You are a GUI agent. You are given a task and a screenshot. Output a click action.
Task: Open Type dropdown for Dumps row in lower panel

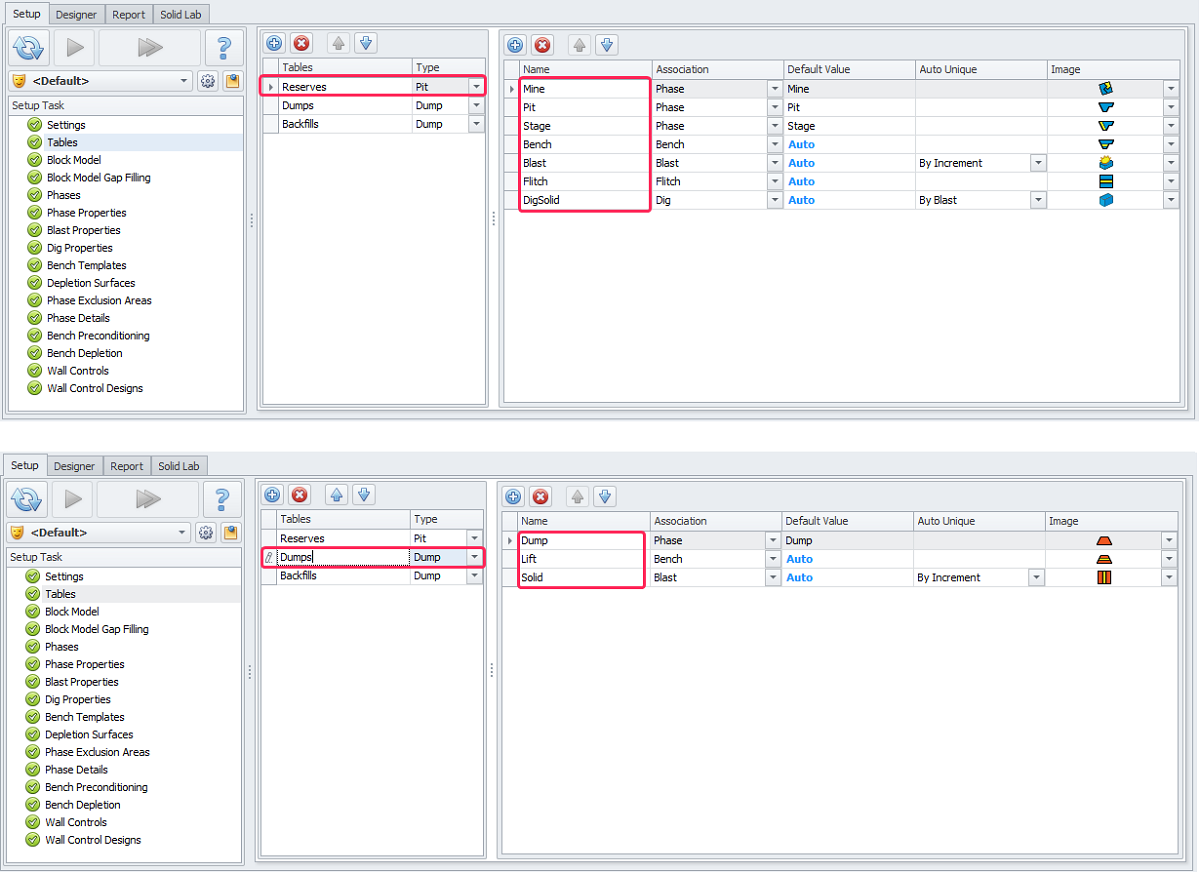474,557
